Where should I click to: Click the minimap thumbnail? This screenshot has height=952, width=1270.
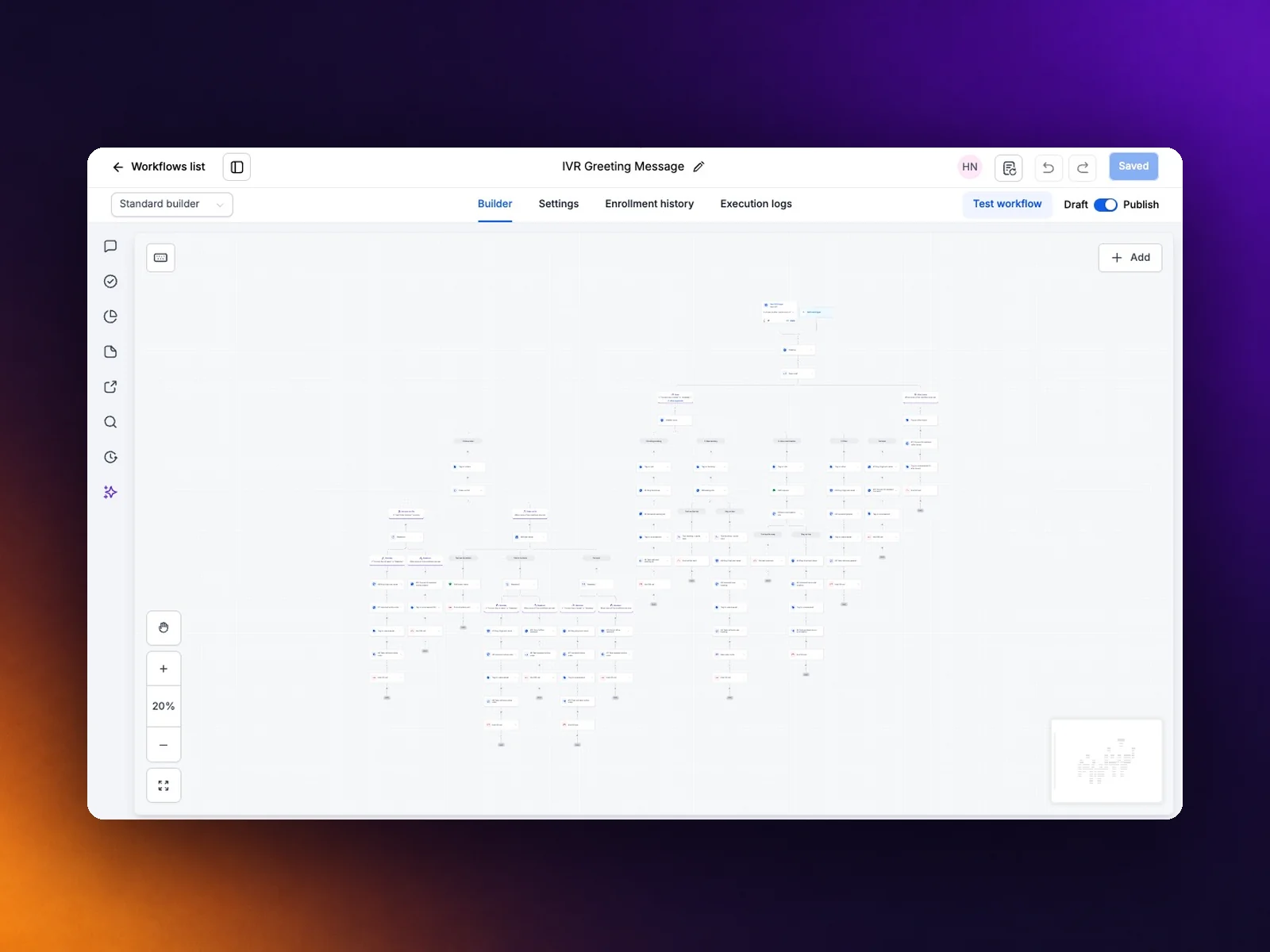coord(1106,761)
